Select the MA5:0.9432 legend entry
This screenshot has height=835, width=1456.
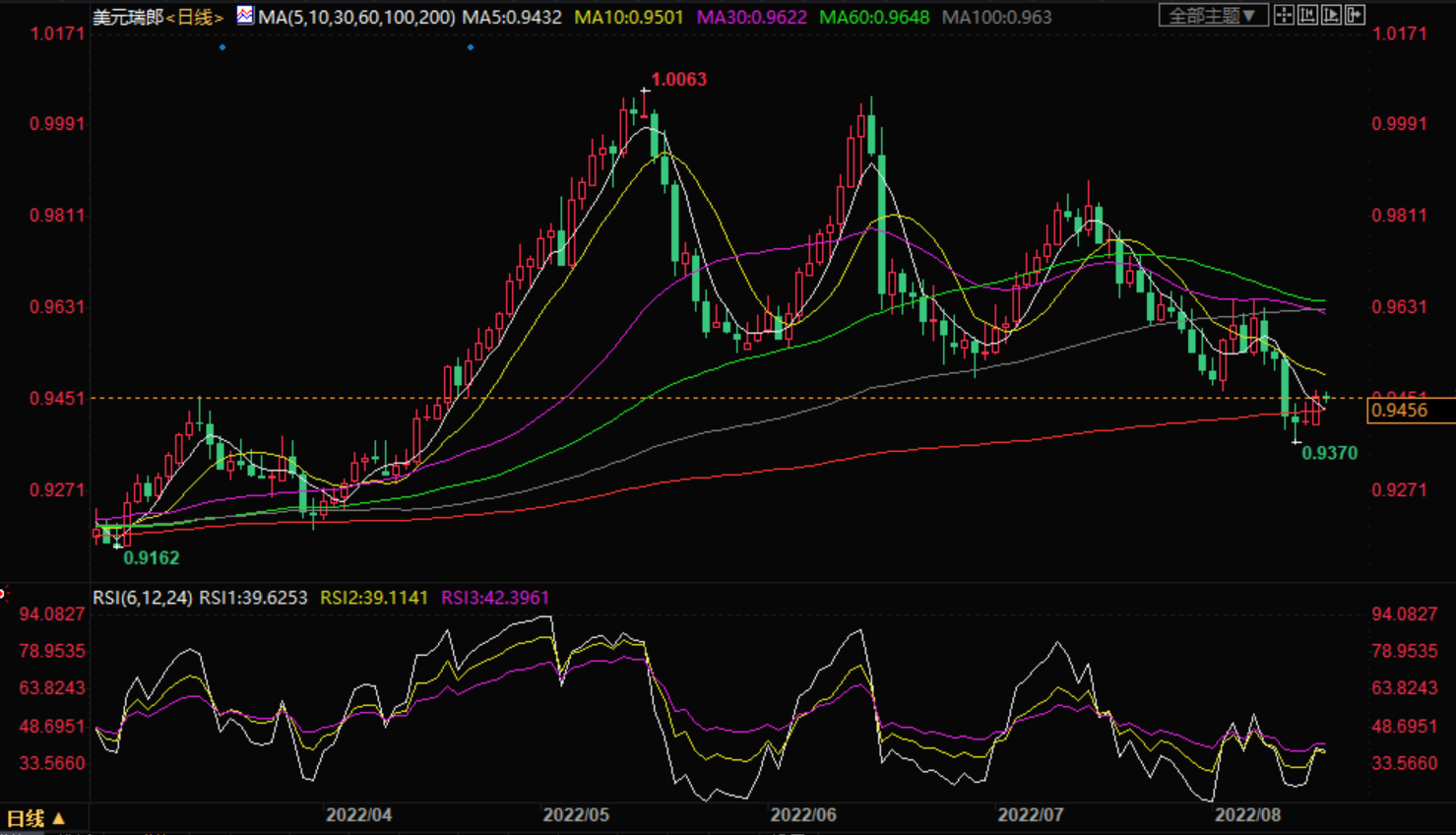[x=512, y=17]
